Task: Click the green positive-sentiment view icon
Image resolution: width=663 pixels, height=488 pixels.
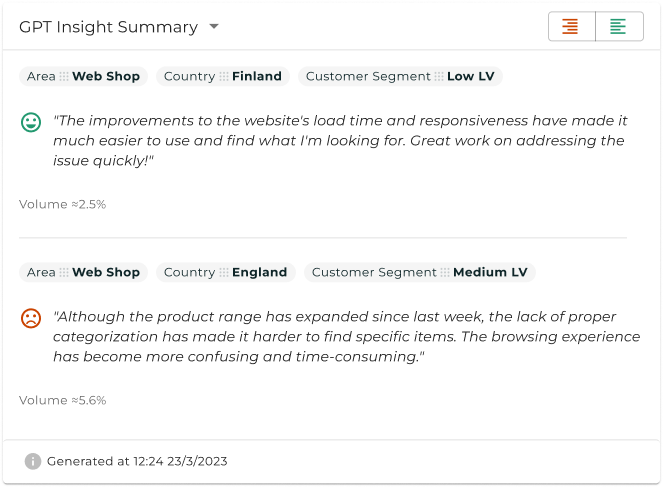Action: pos(619,26)
